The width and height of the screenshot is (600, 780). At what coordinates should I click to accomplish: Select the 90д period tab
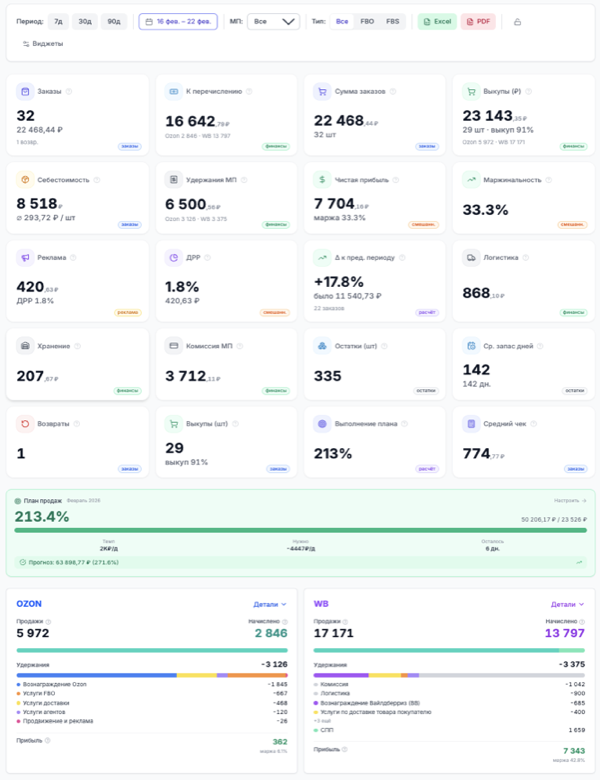pyautogui.click(x=114, y=21)
